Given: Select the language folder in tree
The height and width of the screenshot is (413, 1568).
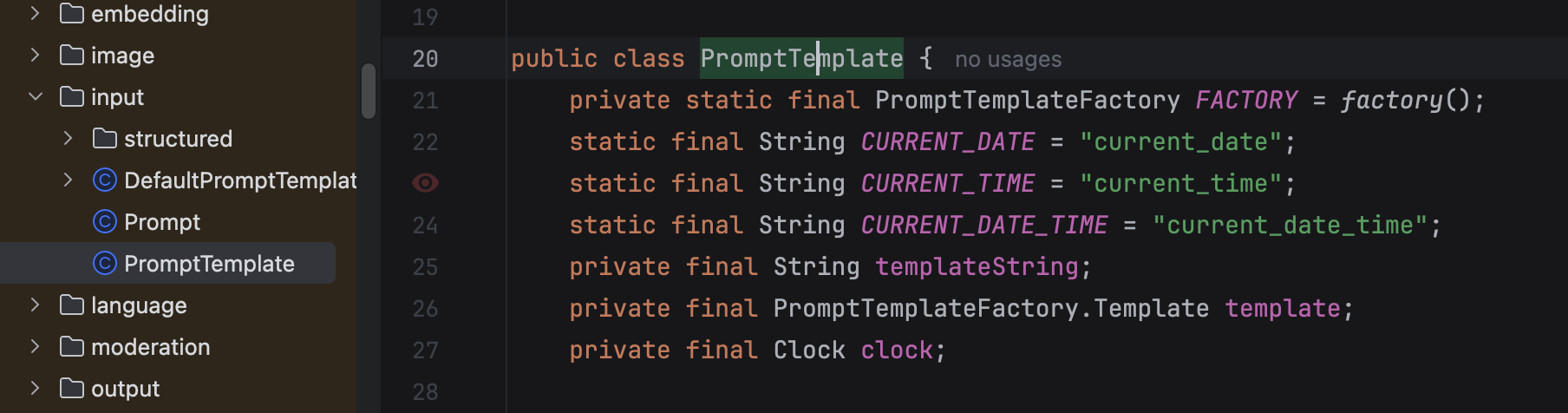Looking at the screenshot, I should point(139,305).
